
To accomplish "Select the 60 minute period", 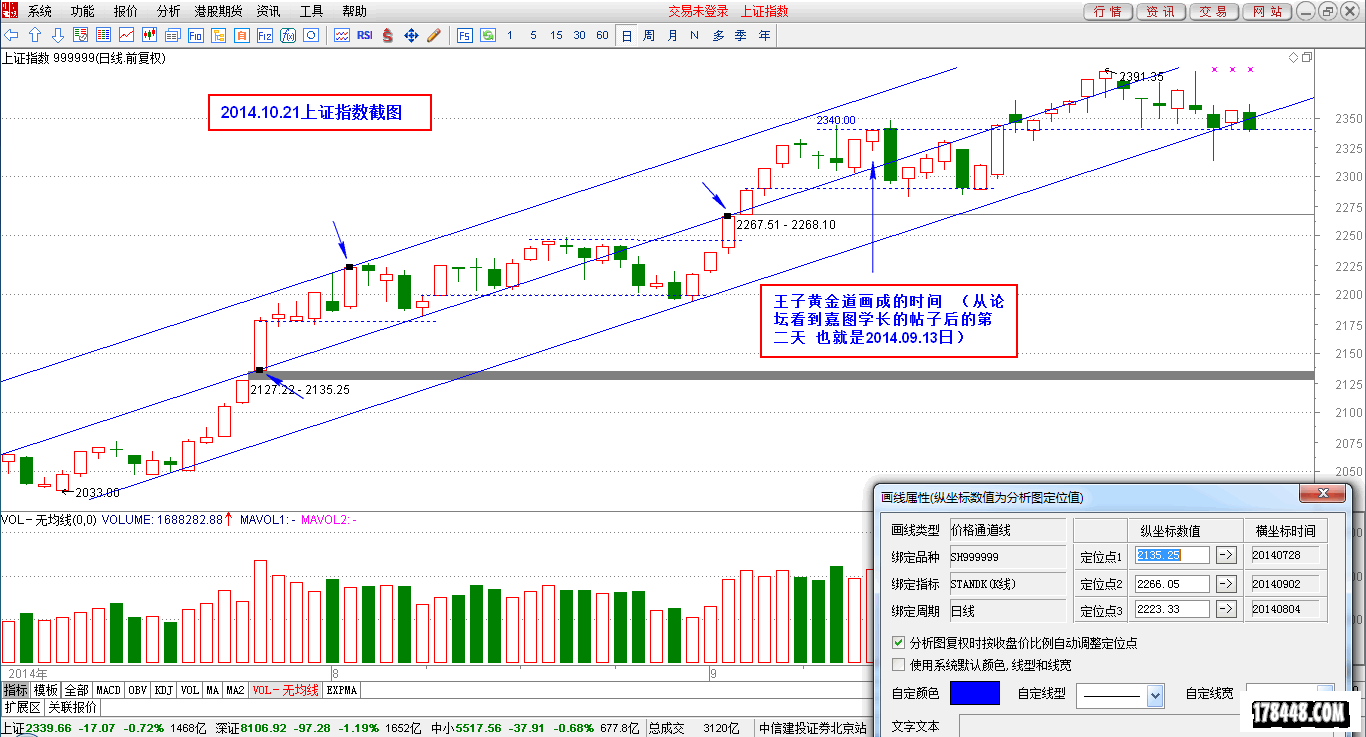I will [602, 35].
